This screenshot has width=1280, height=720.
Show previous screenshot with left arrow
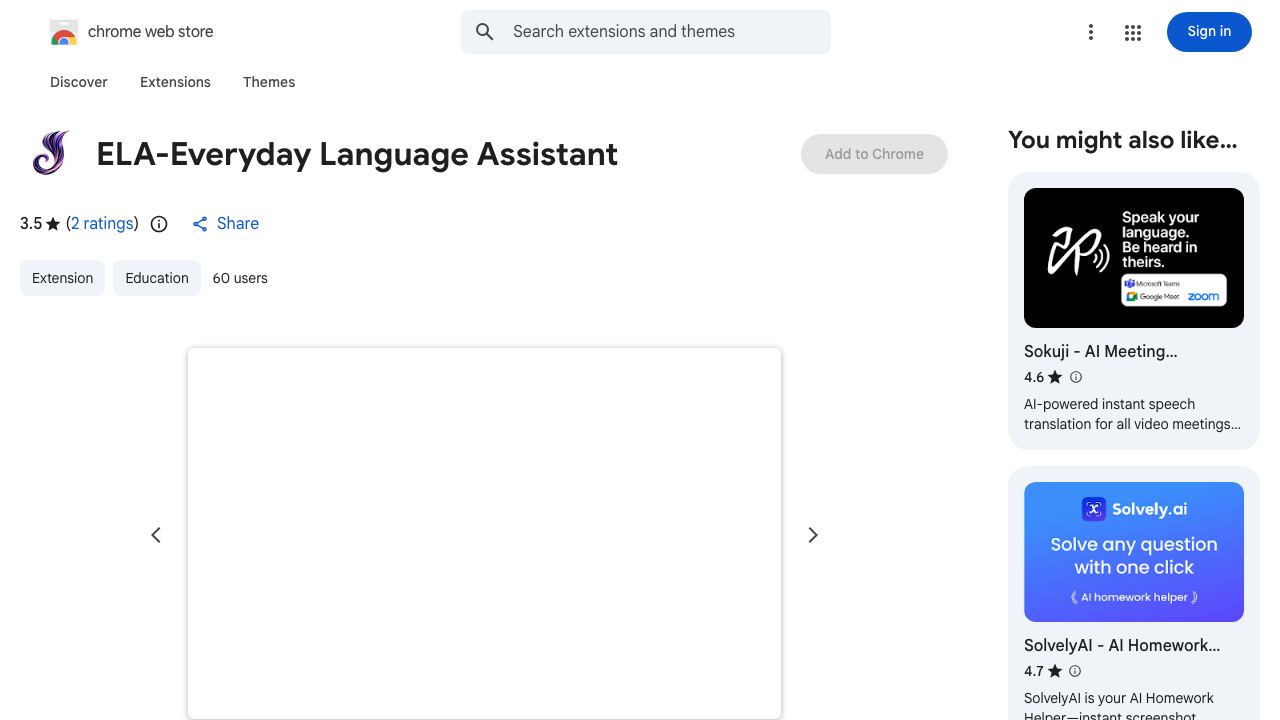point(156,535)
